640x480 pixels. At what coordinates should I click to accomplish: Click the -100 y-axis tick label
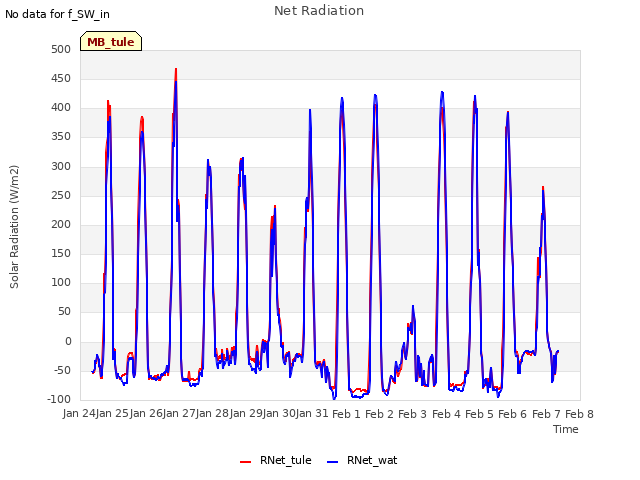59,399
